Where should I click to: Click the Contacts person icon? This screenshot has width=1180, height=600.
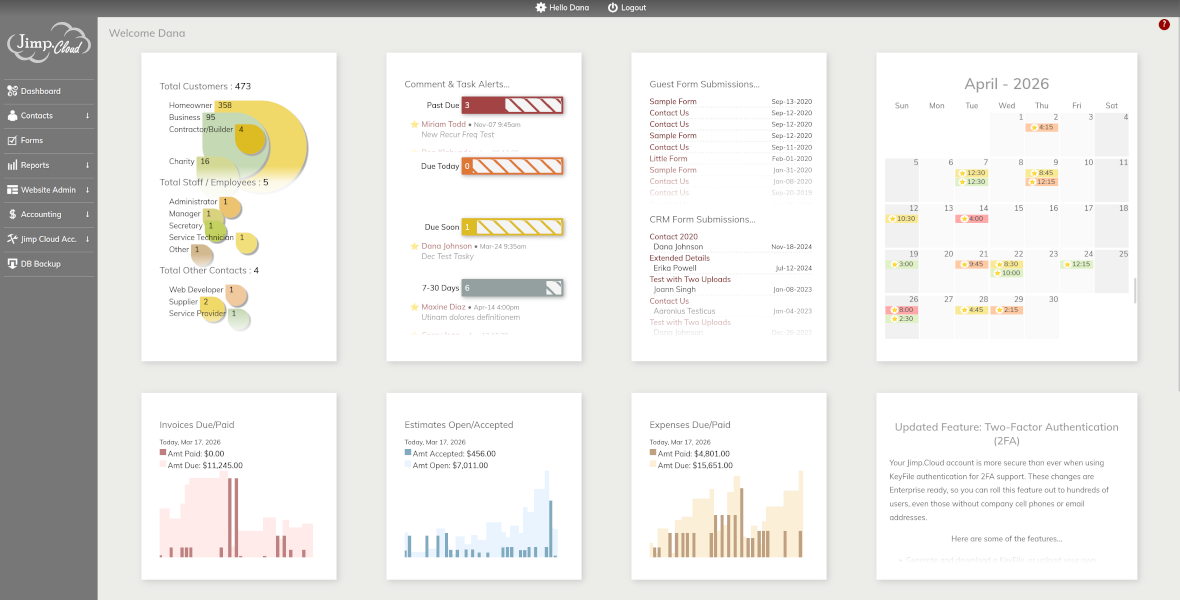[12, 116]
